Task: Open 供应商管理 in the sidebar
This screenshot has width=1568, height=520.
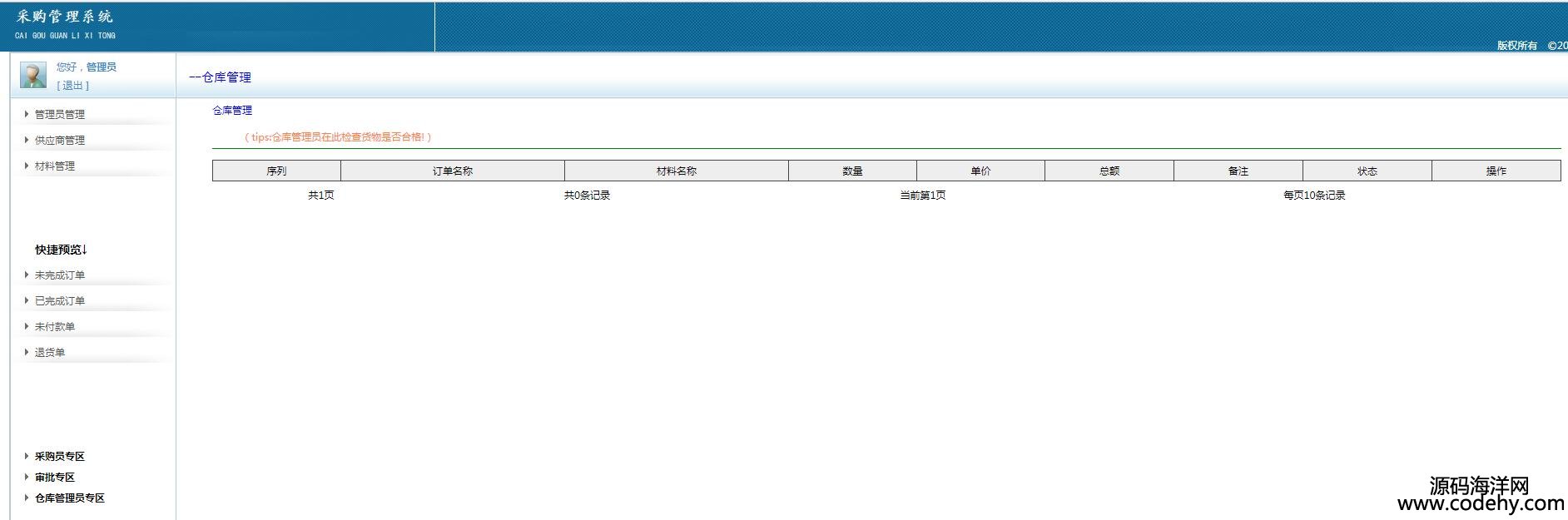Action: click(x=60, y=141)
